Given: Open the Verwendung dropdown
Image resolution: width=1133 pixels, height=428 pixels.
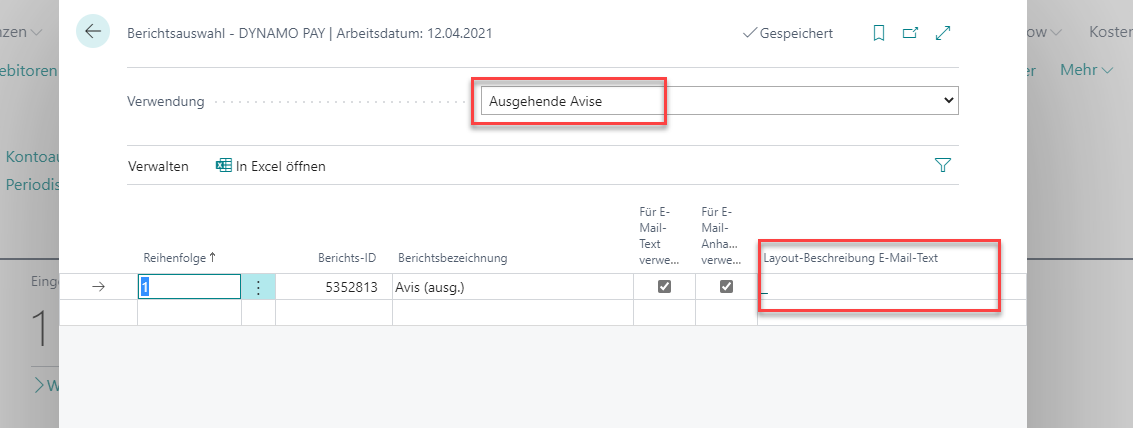Looking at the screenshot, I should [718, 101].
